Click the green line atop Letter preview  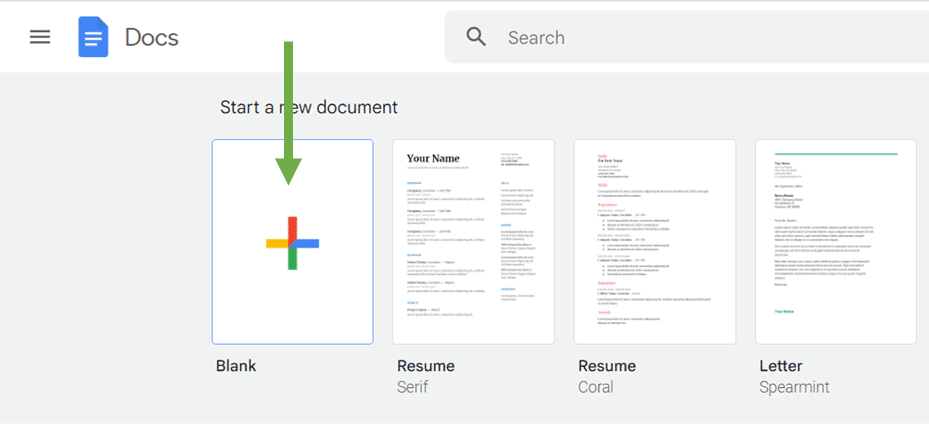(836, 153)
